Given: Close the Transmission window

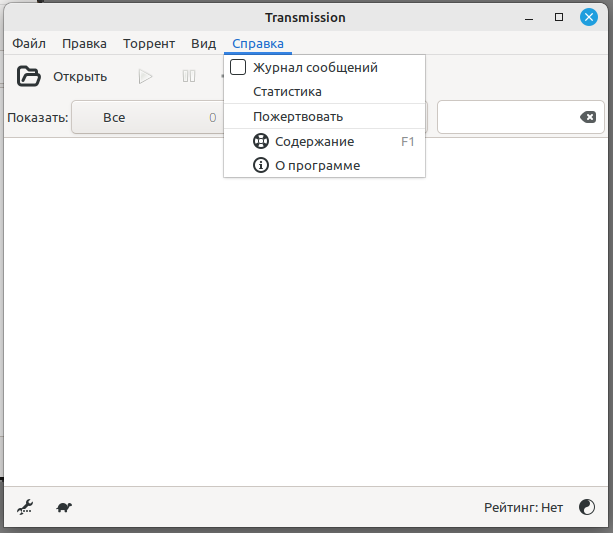Looking at the screenshot, I should tap(589, 17).
